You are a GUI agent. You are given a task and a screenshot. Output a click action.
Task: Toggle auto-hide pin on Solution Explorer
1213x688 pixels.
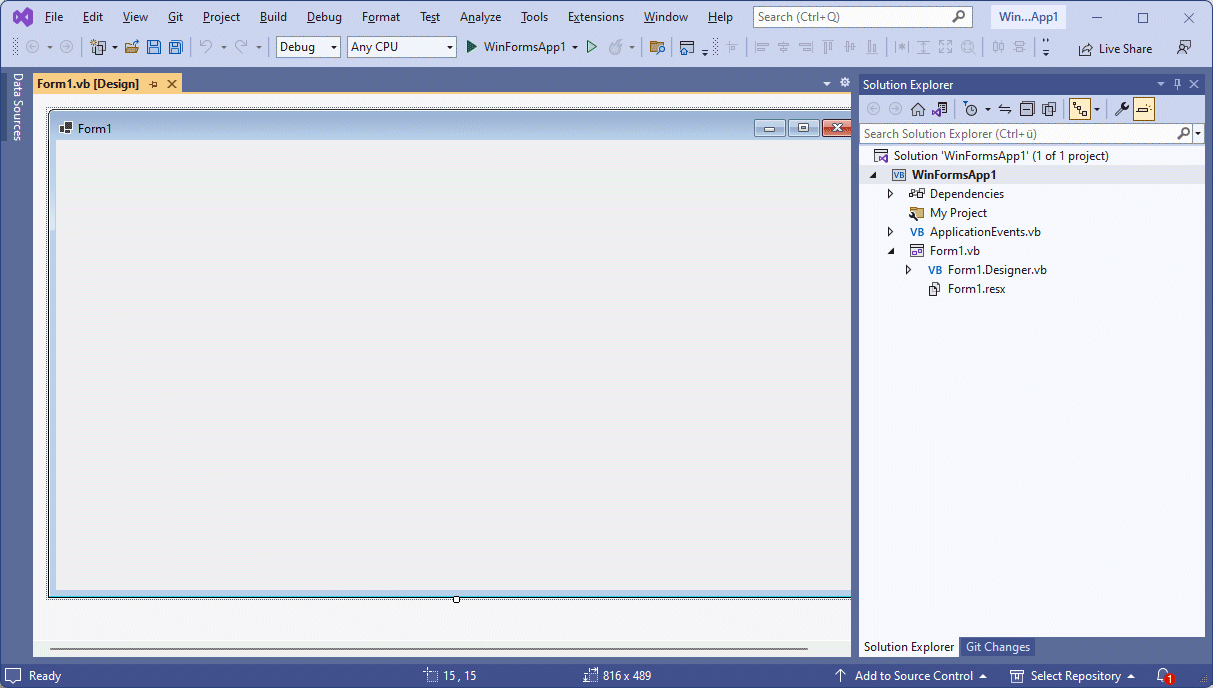(x=1177, y=85)
